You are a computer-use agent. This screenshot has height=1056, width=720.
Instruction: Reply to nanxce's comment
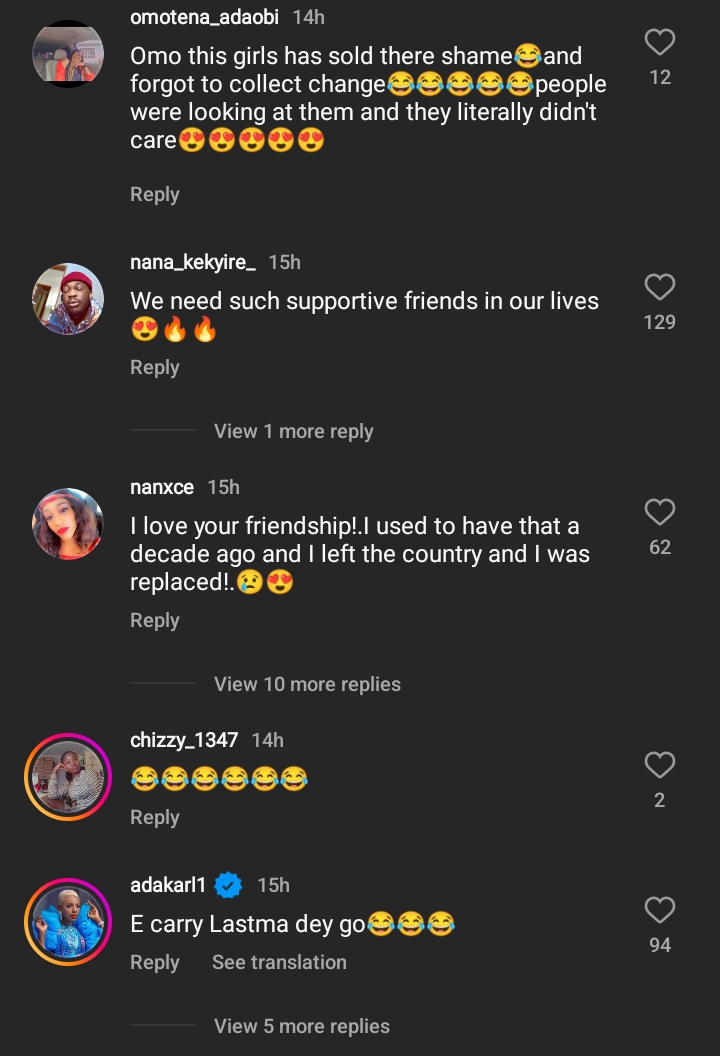[154, 621]
